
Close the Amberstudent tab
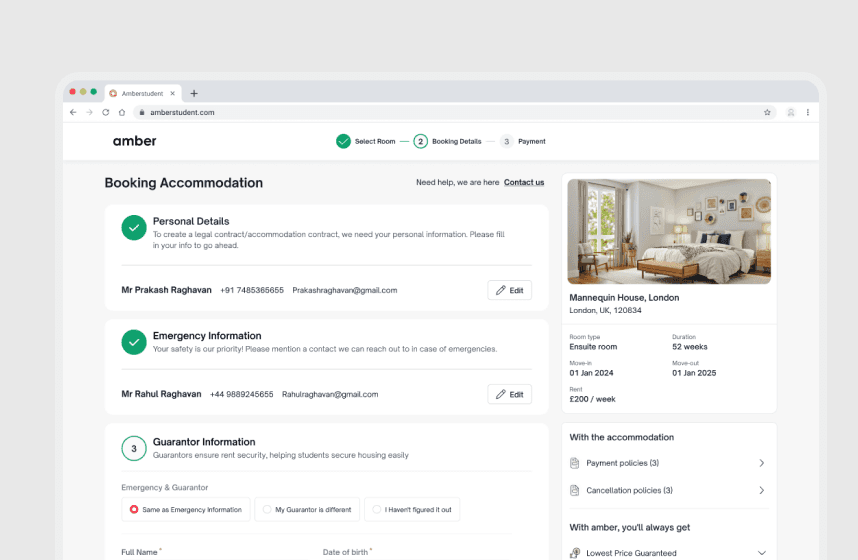pos(172,94)
